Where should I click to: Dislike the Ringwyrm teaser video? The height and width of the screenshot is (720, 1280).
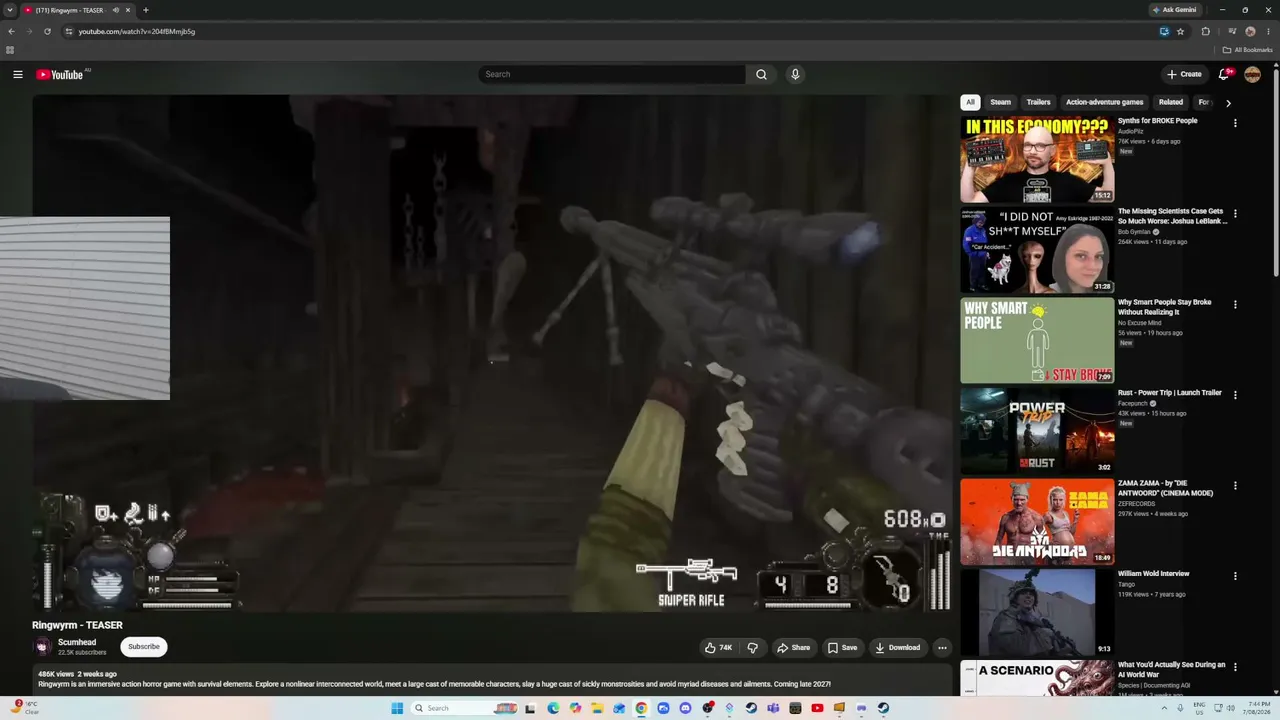753,647
